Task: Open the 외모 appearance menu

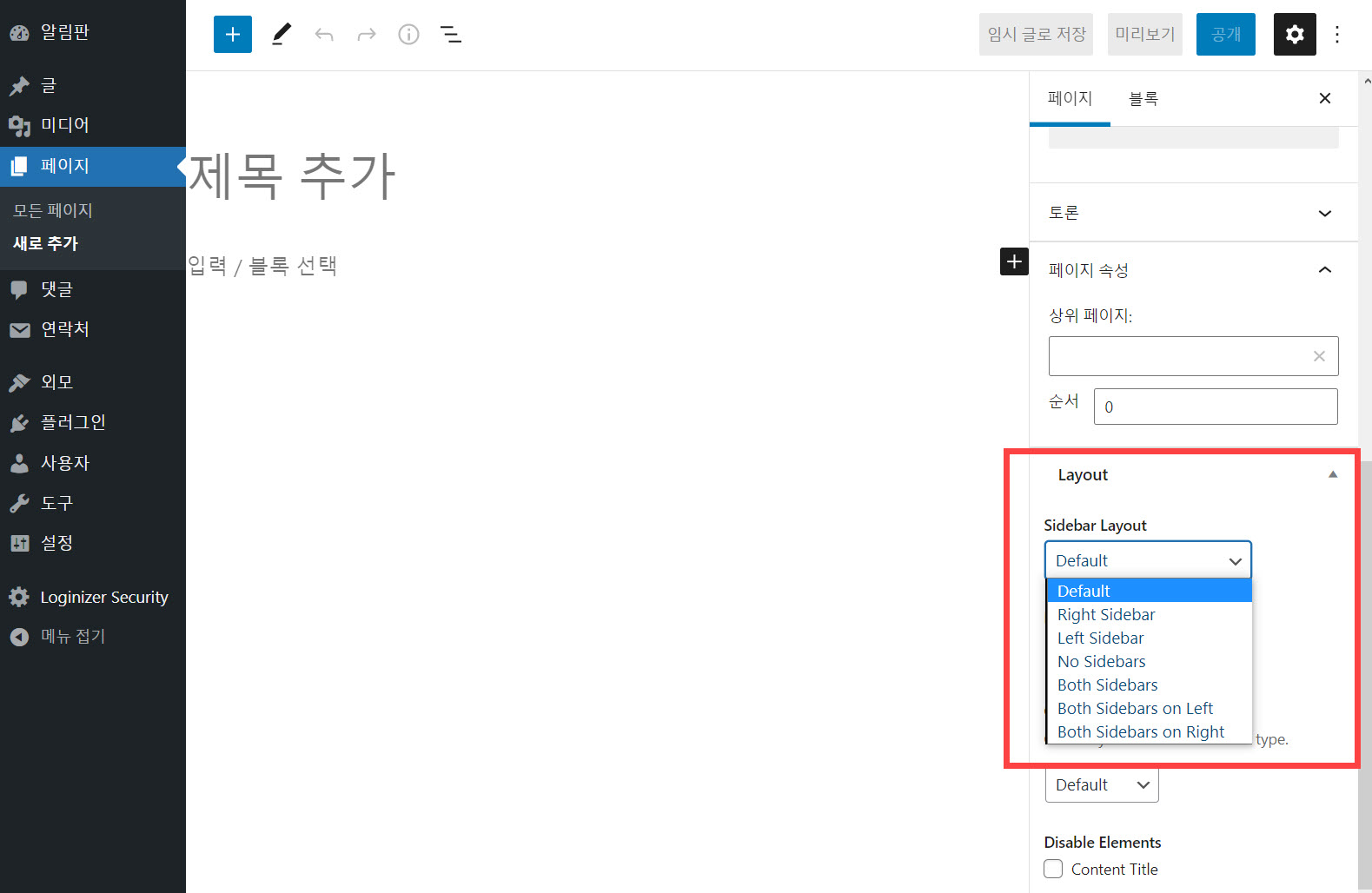Action: 93,382
